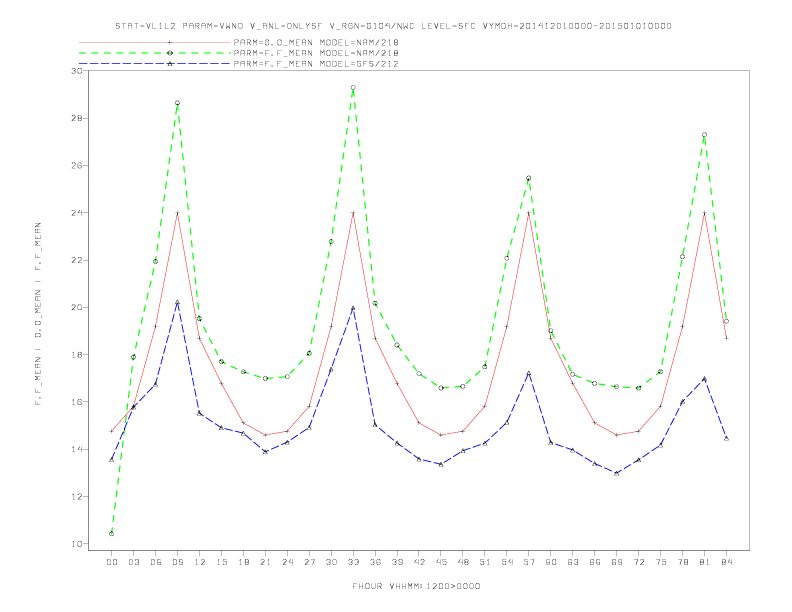Click x-axis tick label 06
The width and height of the screenshot is (792, 612).
pos(156,562)
